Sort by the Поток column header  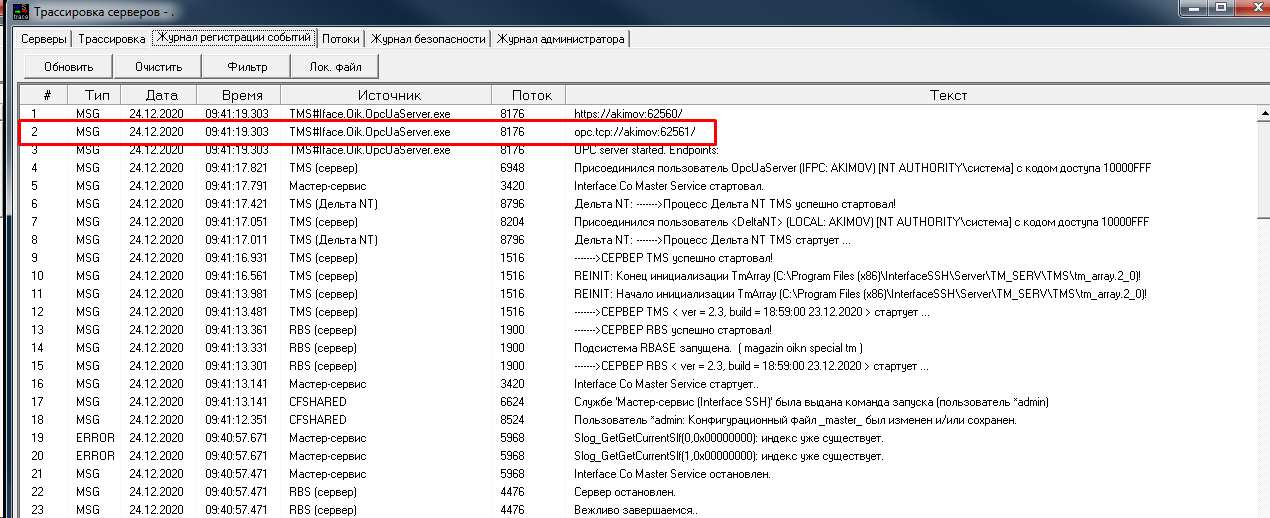point(531,95)
